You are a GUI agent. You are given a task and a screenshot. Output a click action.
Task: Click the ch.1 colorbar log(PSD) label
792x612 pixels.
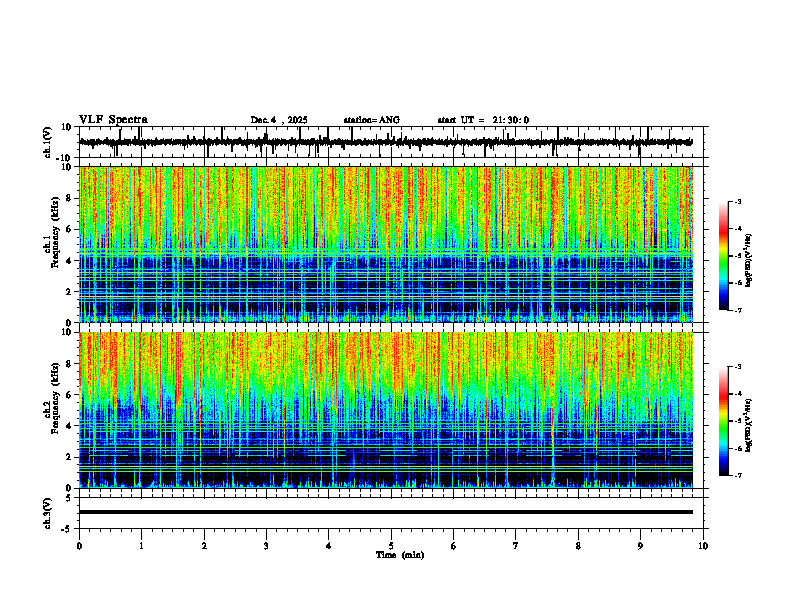pos(749,261)
